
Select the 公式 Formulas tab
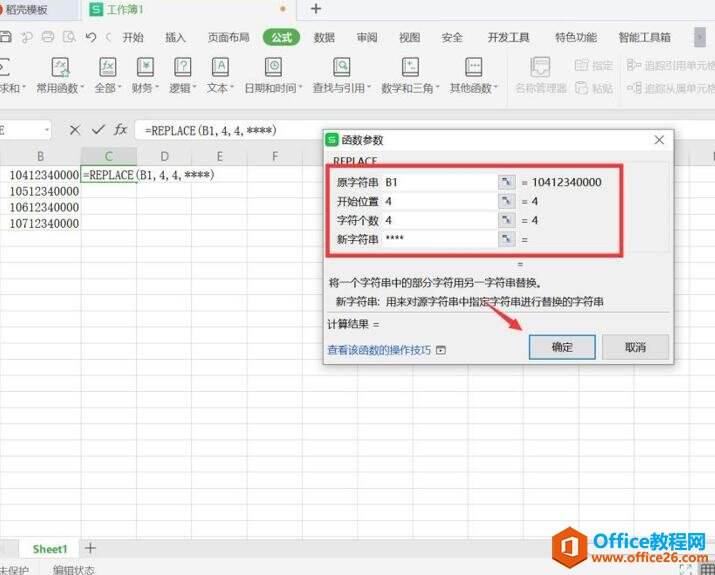coord(281,37)
